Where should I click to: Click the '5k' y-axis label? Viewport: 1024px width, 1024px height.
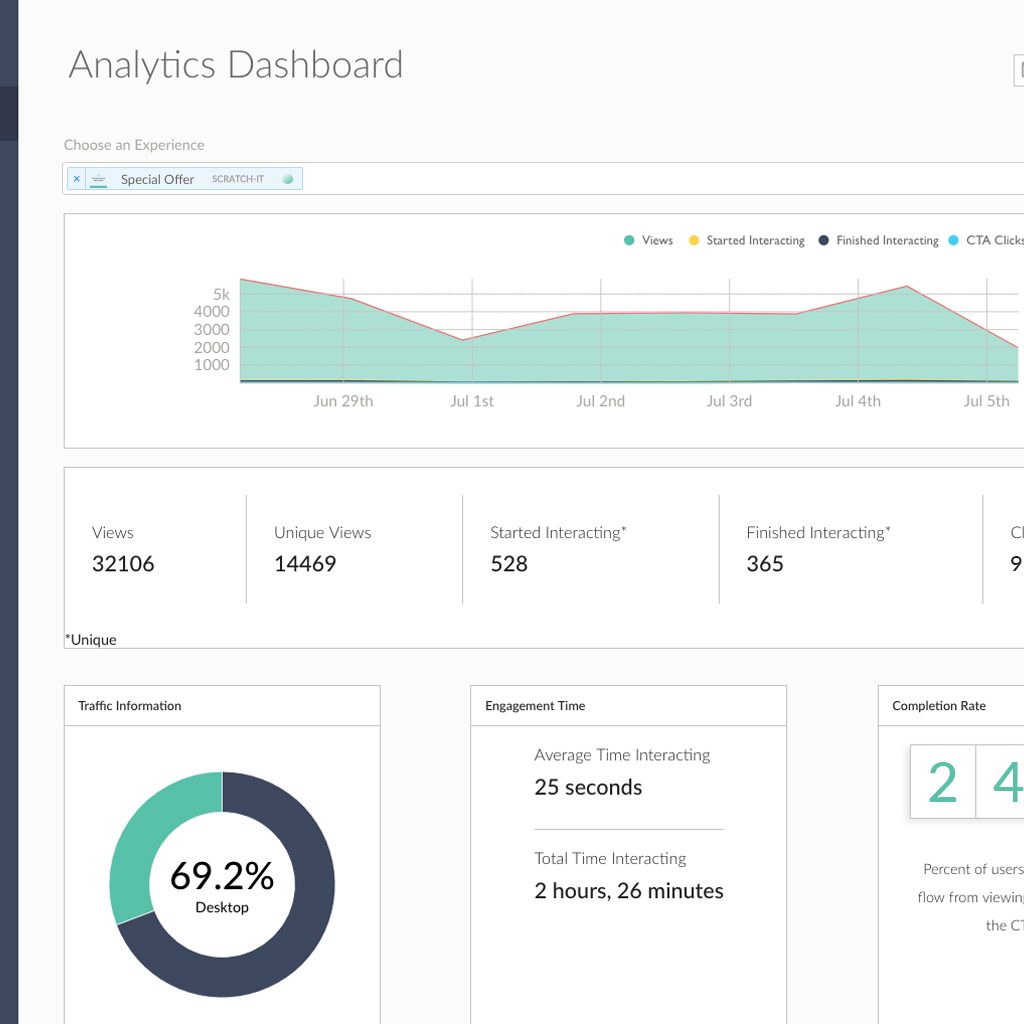pyautogui.click(x=221, y=295)
